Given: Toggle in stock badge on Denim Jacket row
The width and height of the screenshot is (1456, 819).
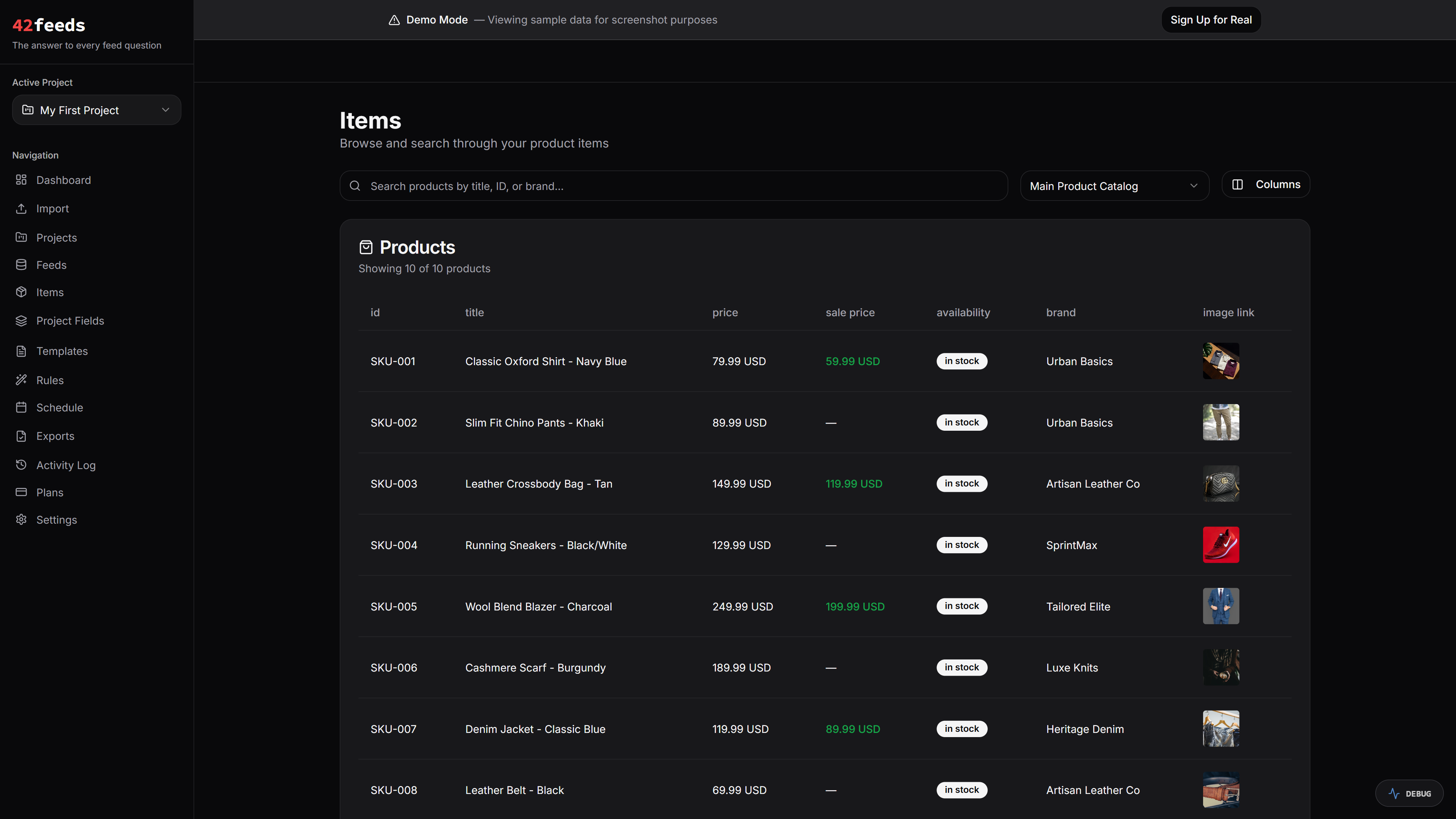Looking at the screenshot, I should [x=962, y=728].
